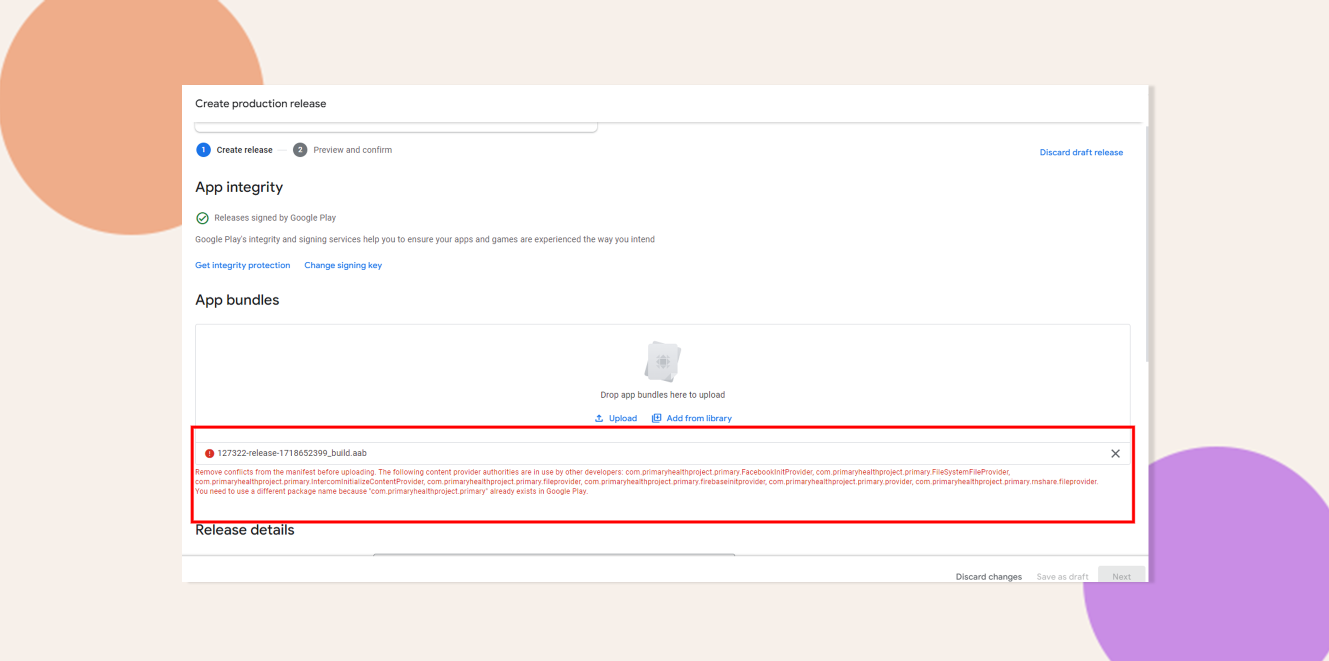
Task: Click the Discard changes button
Action: [989, 576]
